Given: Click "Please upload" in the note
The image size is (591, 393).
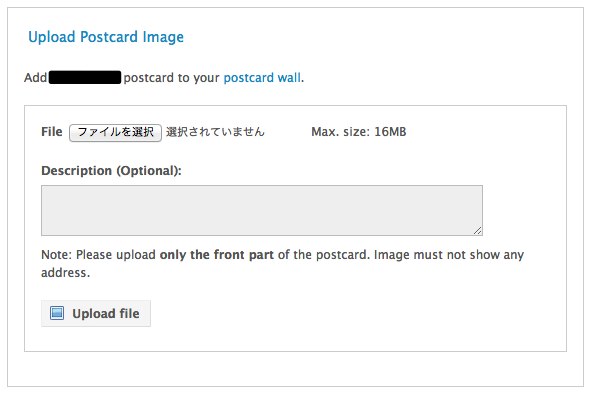Looking at the screenshot, I should [x=116, y=255].
